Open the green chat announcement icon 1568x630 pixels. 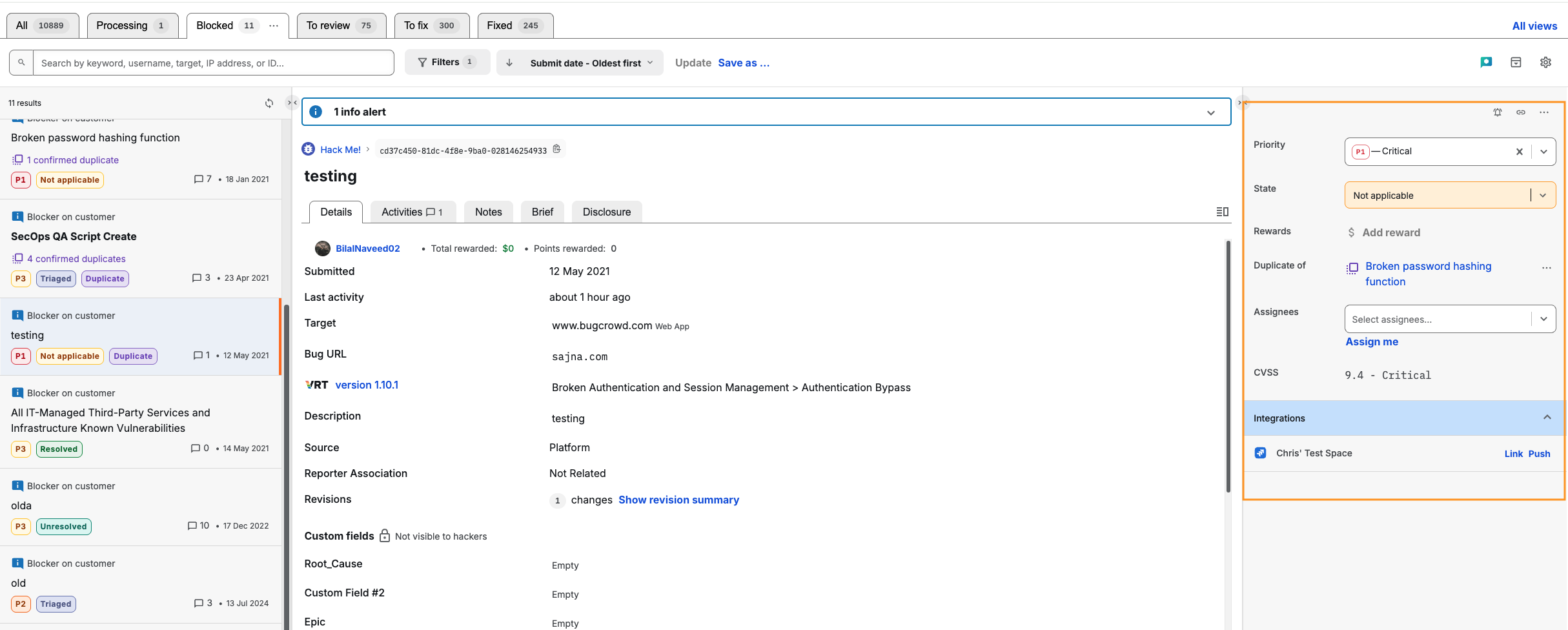pos(1486,63)
